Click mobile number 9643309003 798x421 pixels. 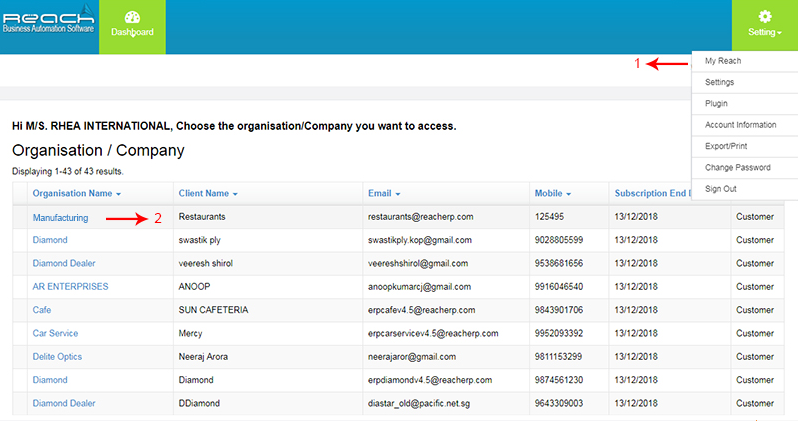click(x=559, y=403)
